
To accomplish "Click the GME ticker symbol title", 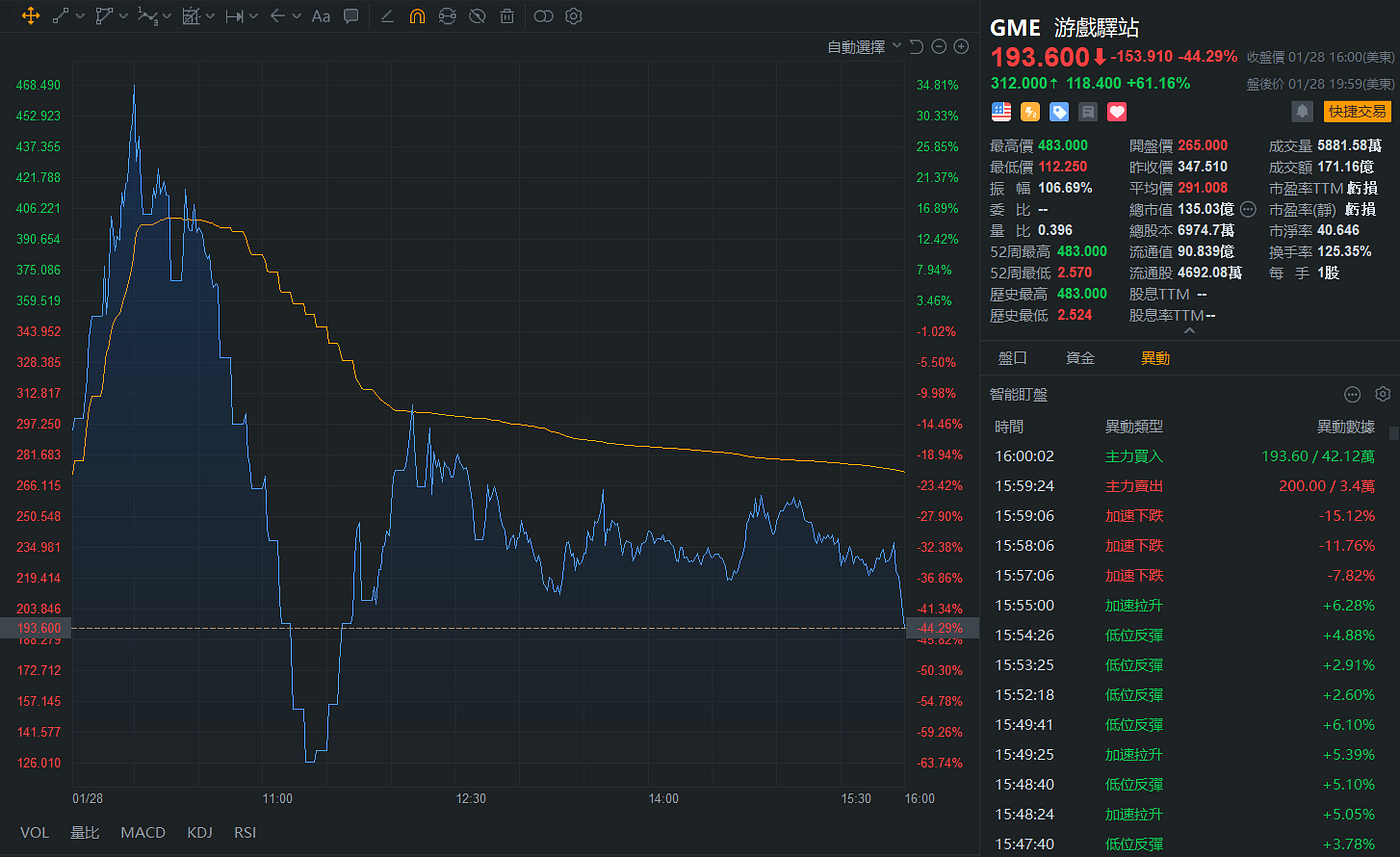I will click(1016, 27).
